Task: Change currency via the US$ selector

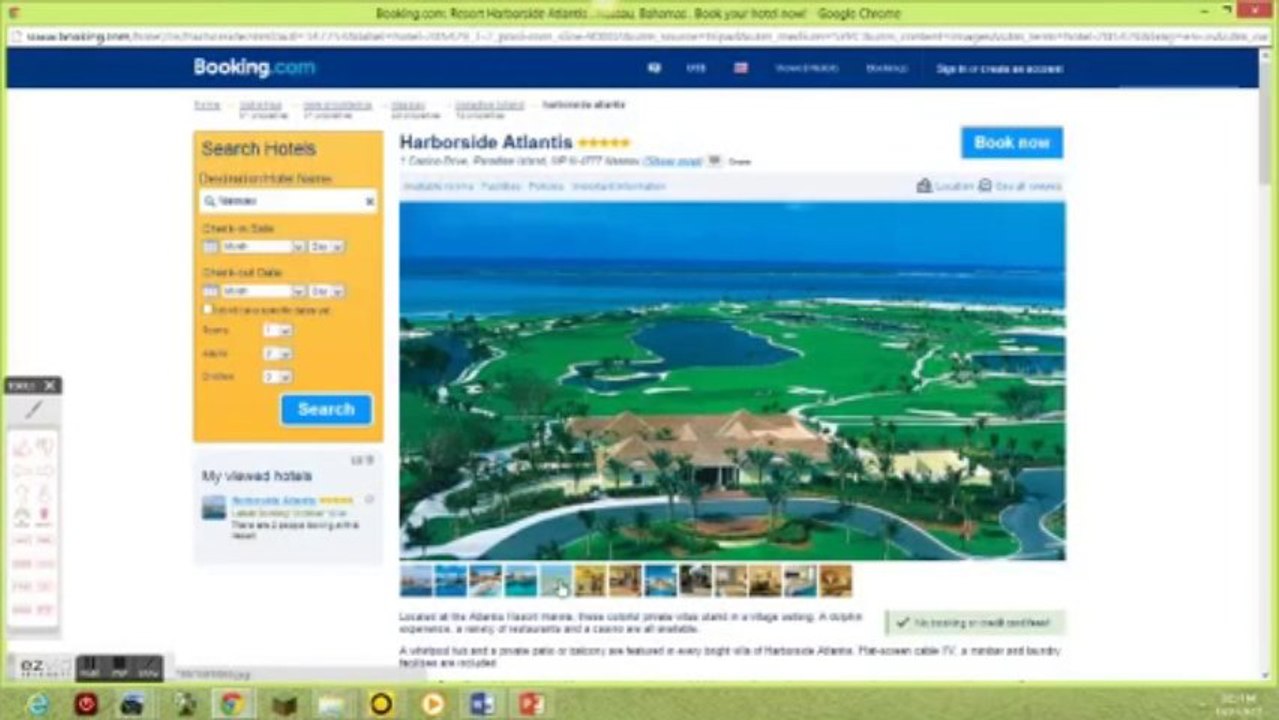Action: click(x=696, y=68)
